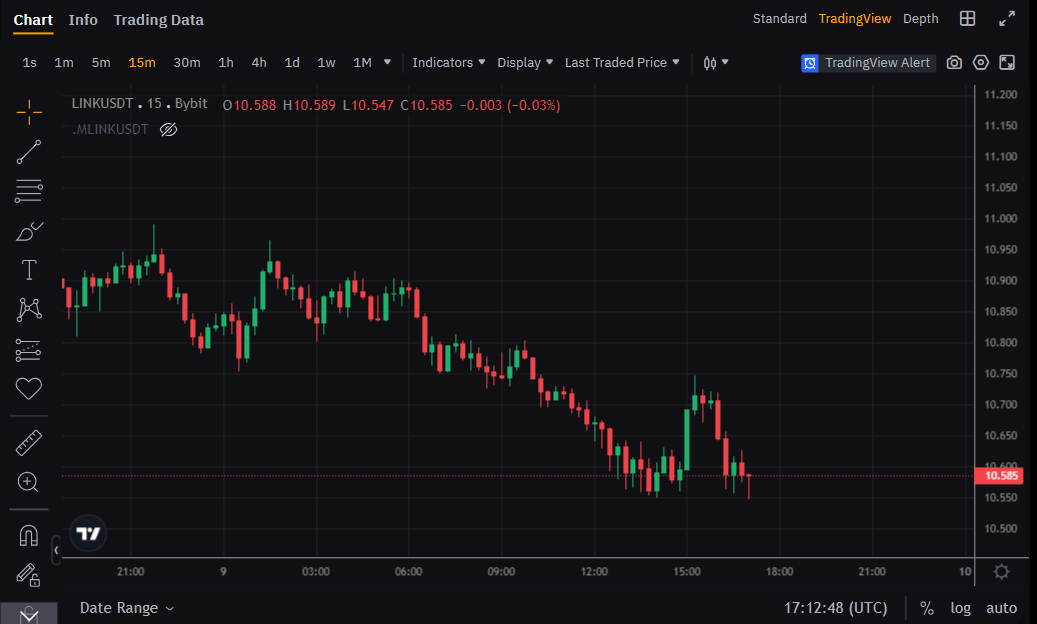Take a chart snapshot with camera icon
The width and height of the screenshot is (1037, 624).
point(954,63)
